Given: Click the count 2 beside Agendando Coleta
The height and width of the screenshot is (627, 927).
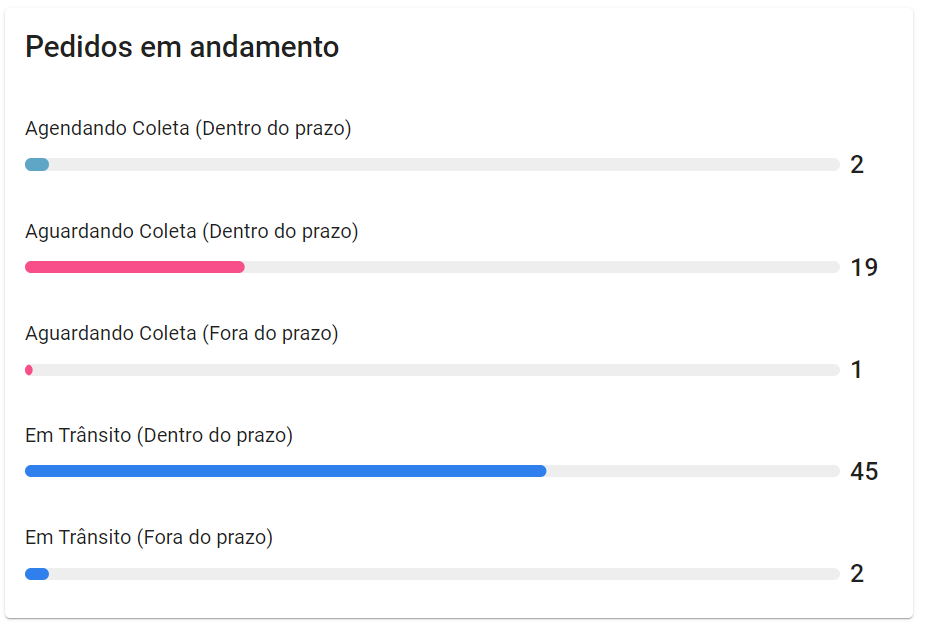Looking at the screenshot, I should click(x=857, y=164).
